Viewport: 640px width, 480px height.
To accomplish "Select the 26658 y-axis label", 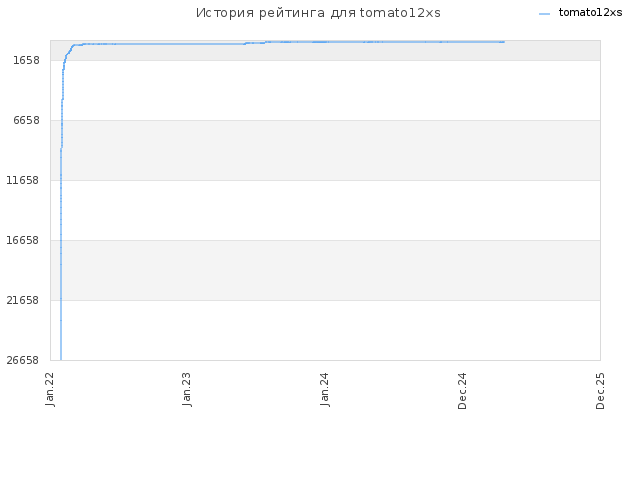I will (x=23, y=360).
